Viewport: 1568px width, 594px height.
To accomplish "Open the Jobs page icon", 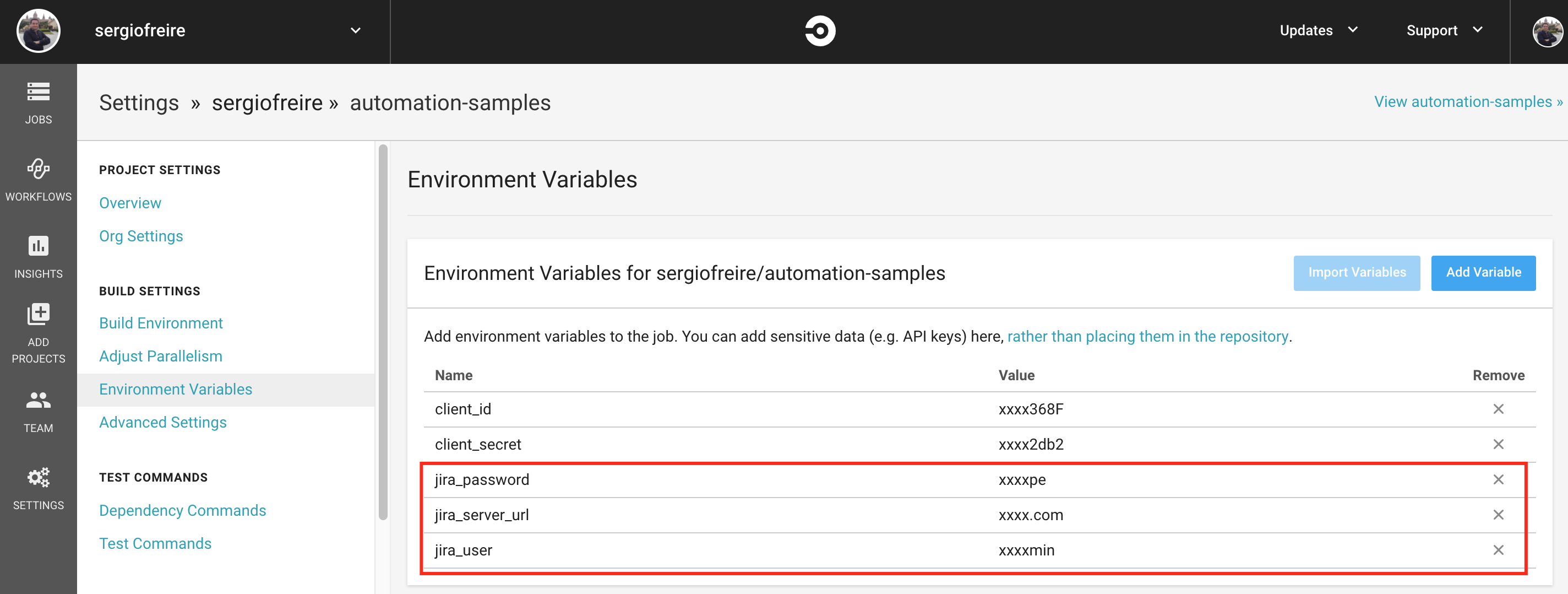I will point(39,91).
